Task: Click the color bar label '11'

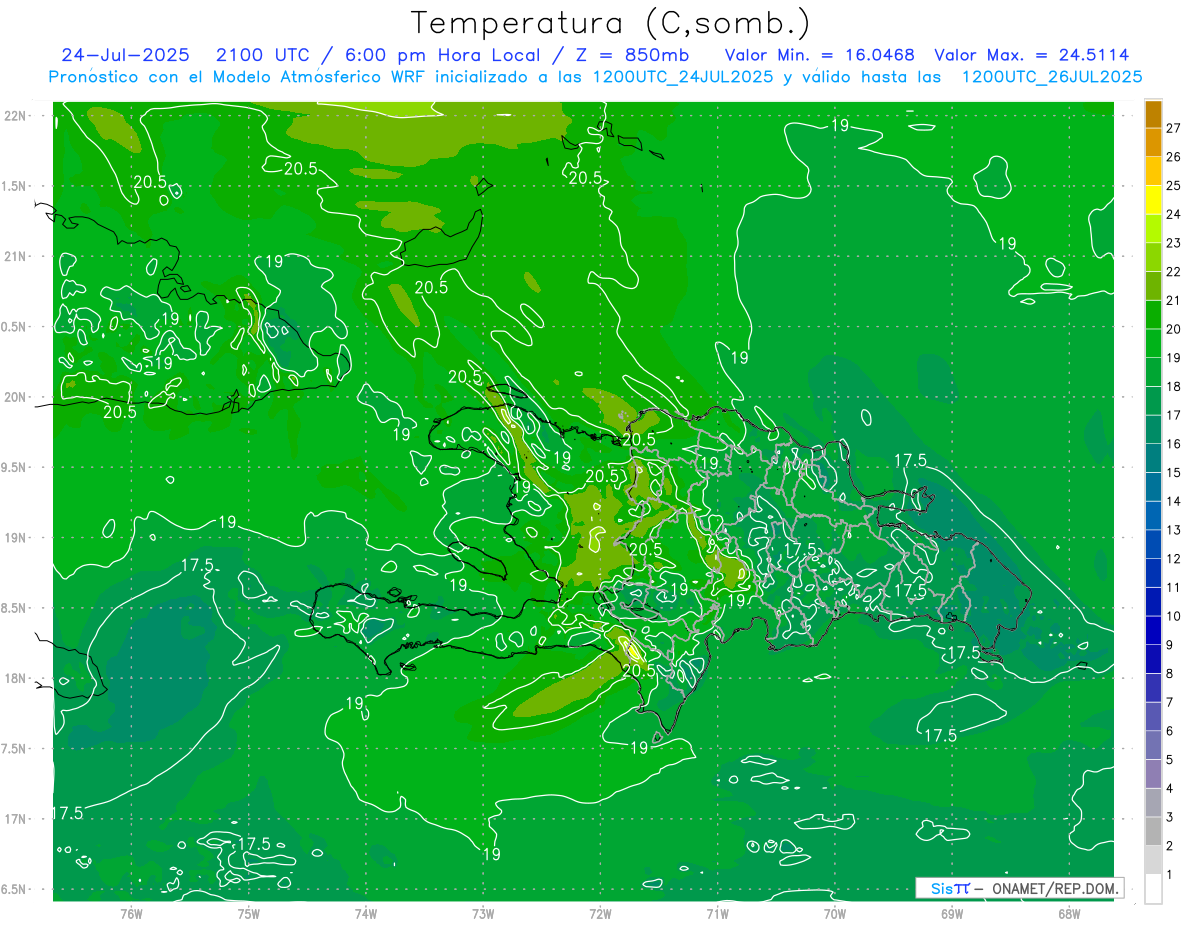Action: (1174, 588)
